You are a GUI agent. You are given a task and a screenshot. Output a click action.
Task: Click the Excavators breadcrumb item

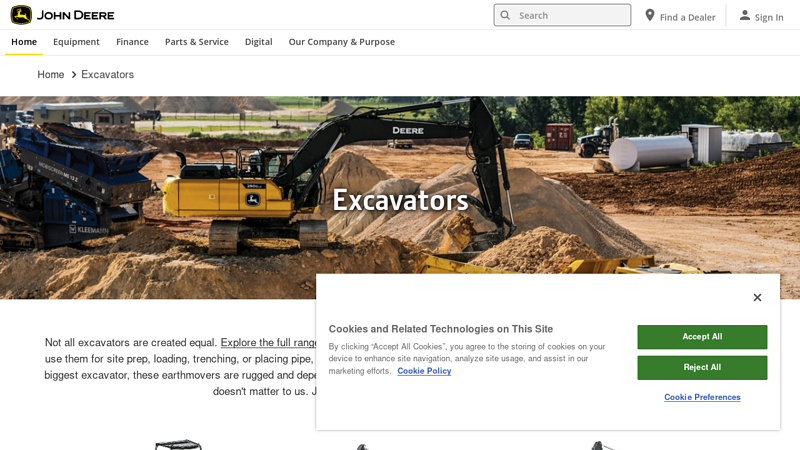tap(107, 74)
